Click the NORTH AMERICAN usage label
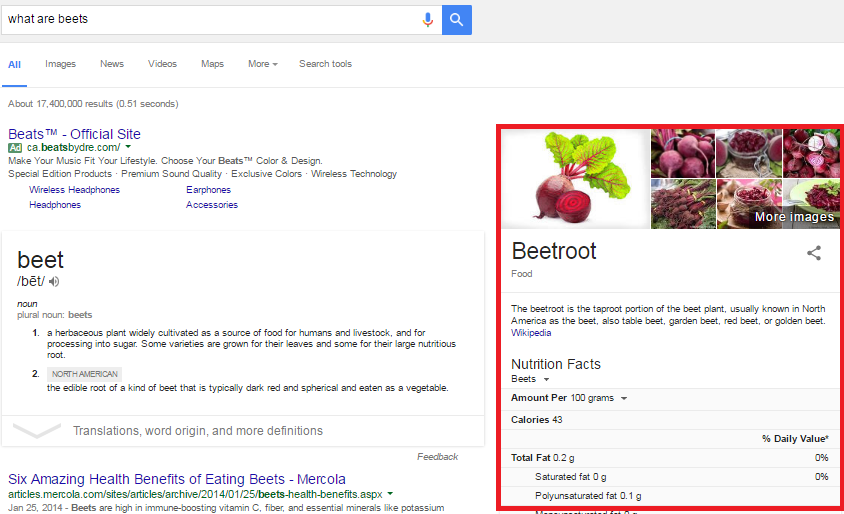The image size is (844, 514). 85,374
